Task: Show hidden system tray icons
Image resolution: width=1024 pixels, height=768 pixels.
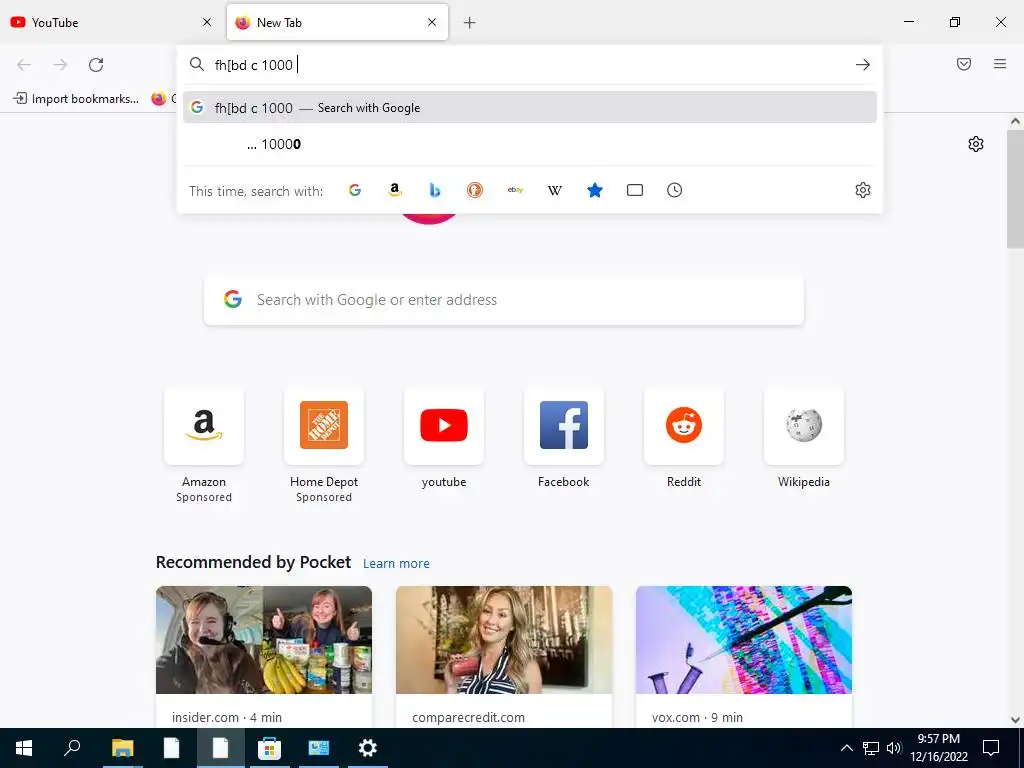Action: (x=846, y=748)
